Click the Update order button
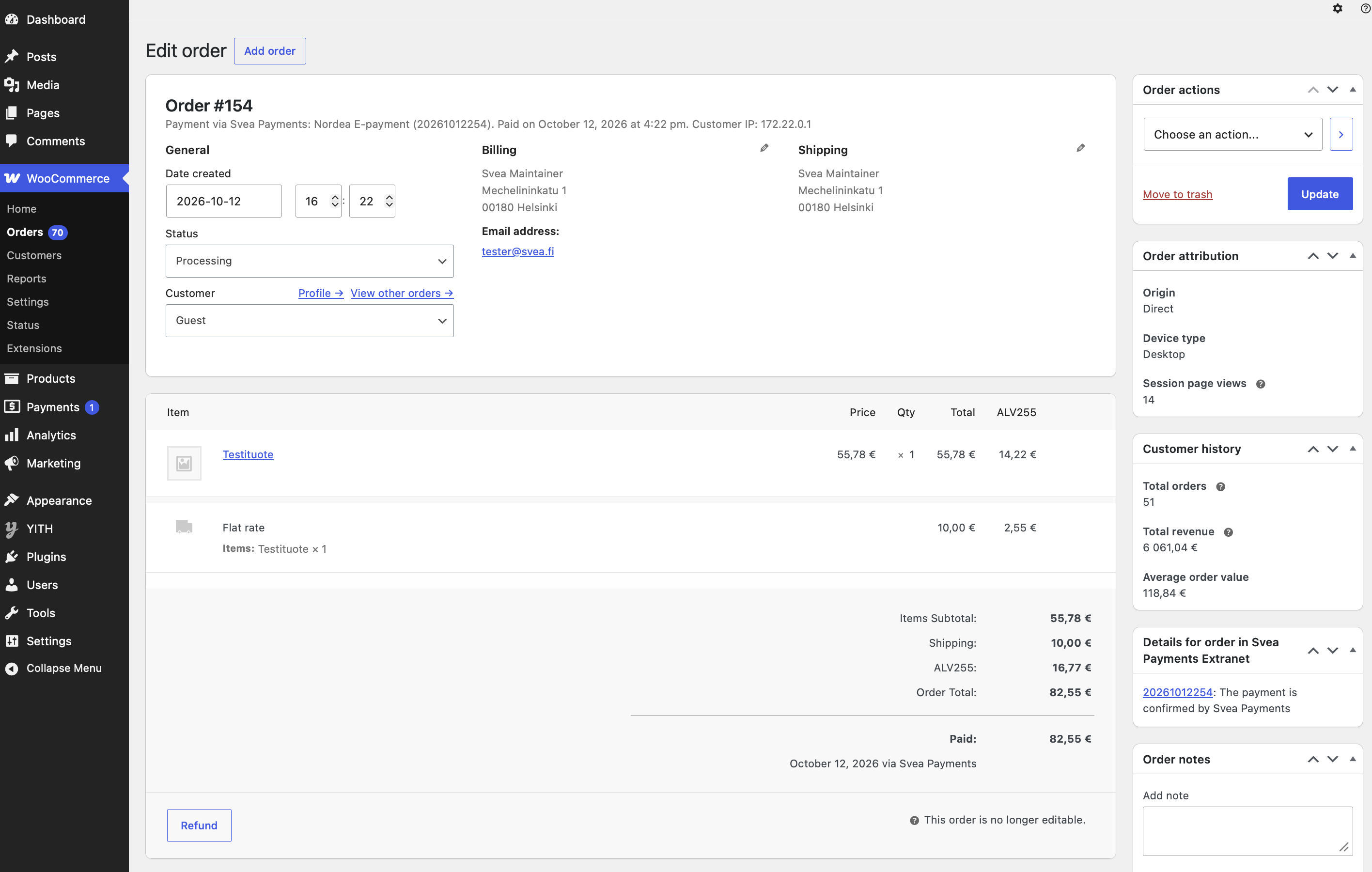 (1320, 194)
